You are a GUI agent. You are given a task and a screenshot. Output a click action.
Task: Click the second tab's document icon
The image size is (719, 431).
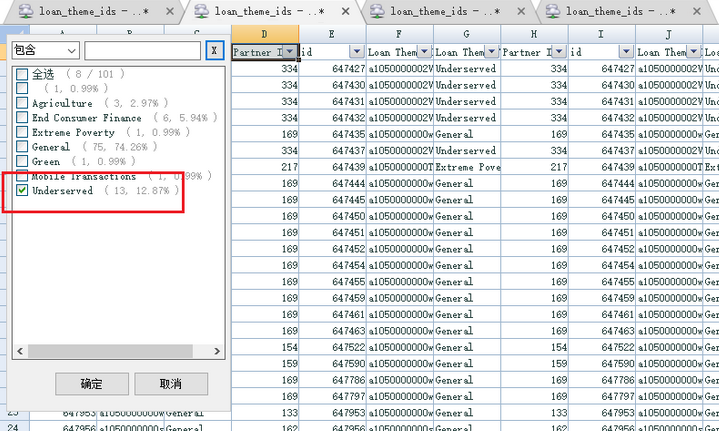coord(202,11)
